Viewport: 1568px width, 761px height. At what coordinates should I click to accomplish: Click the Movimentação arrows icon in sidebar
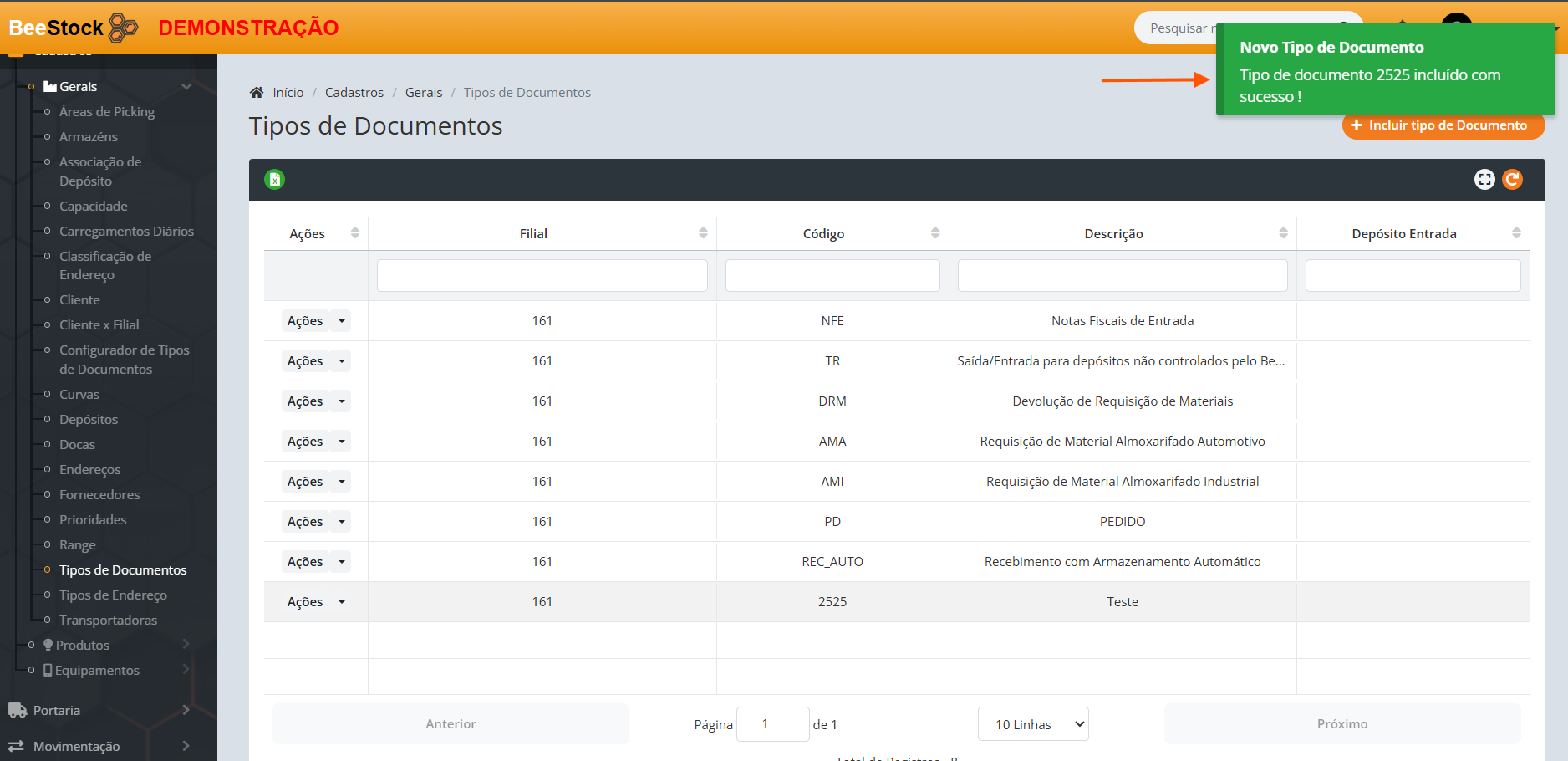(16, 746)
